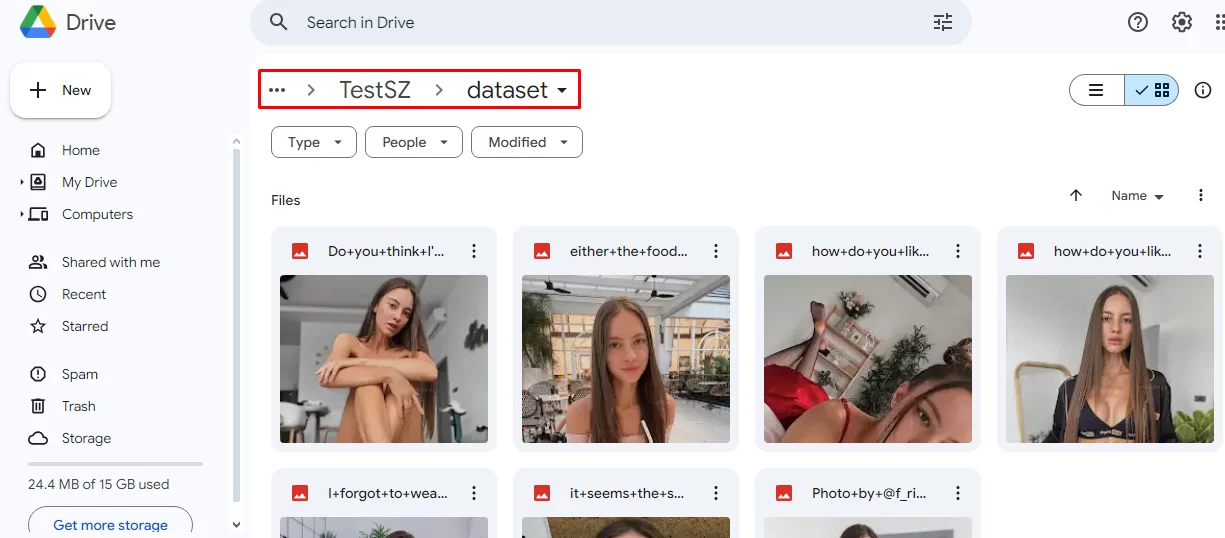This screenshot has height=538, width=1225.
Task: Click the search magnifier icon
Action: click(x=279, y=22)
